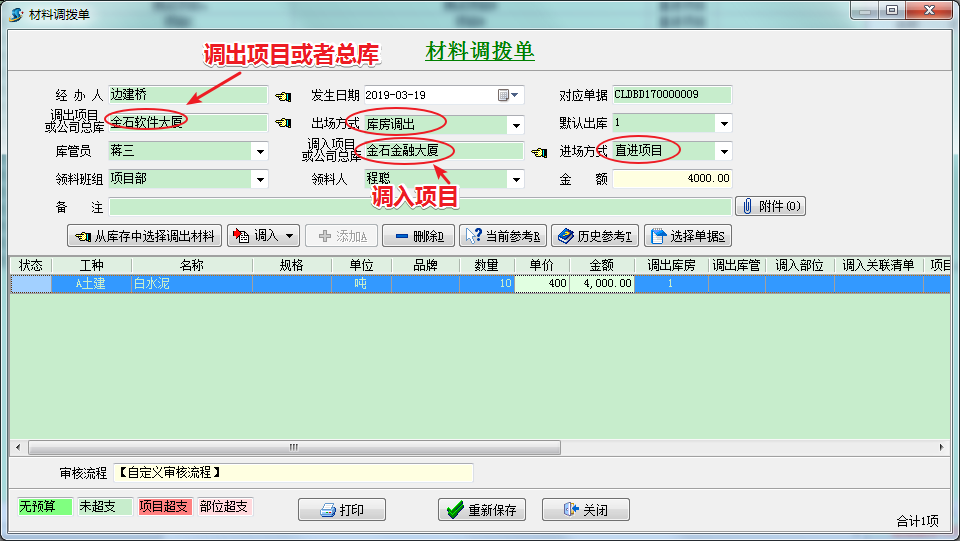Click the 项目超支 red legend swatch
Screen dimensions: 960x541
[165, 506]
